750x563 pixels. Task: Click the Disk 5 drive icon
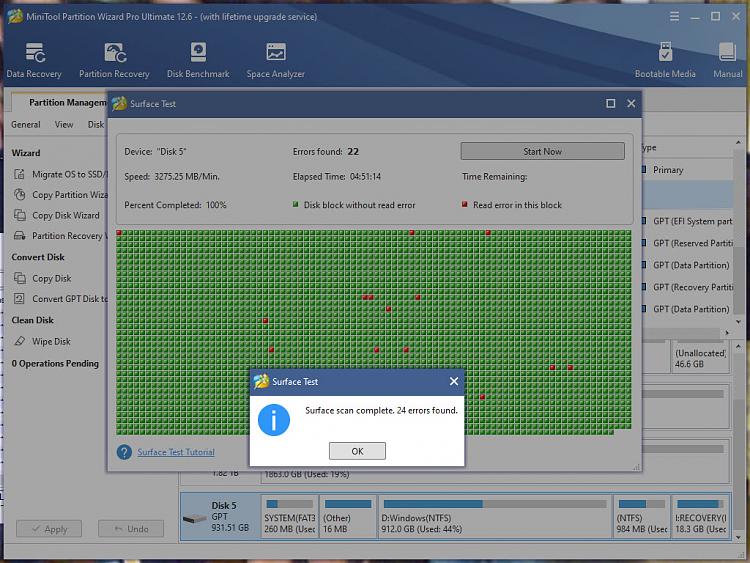[195, 519]
